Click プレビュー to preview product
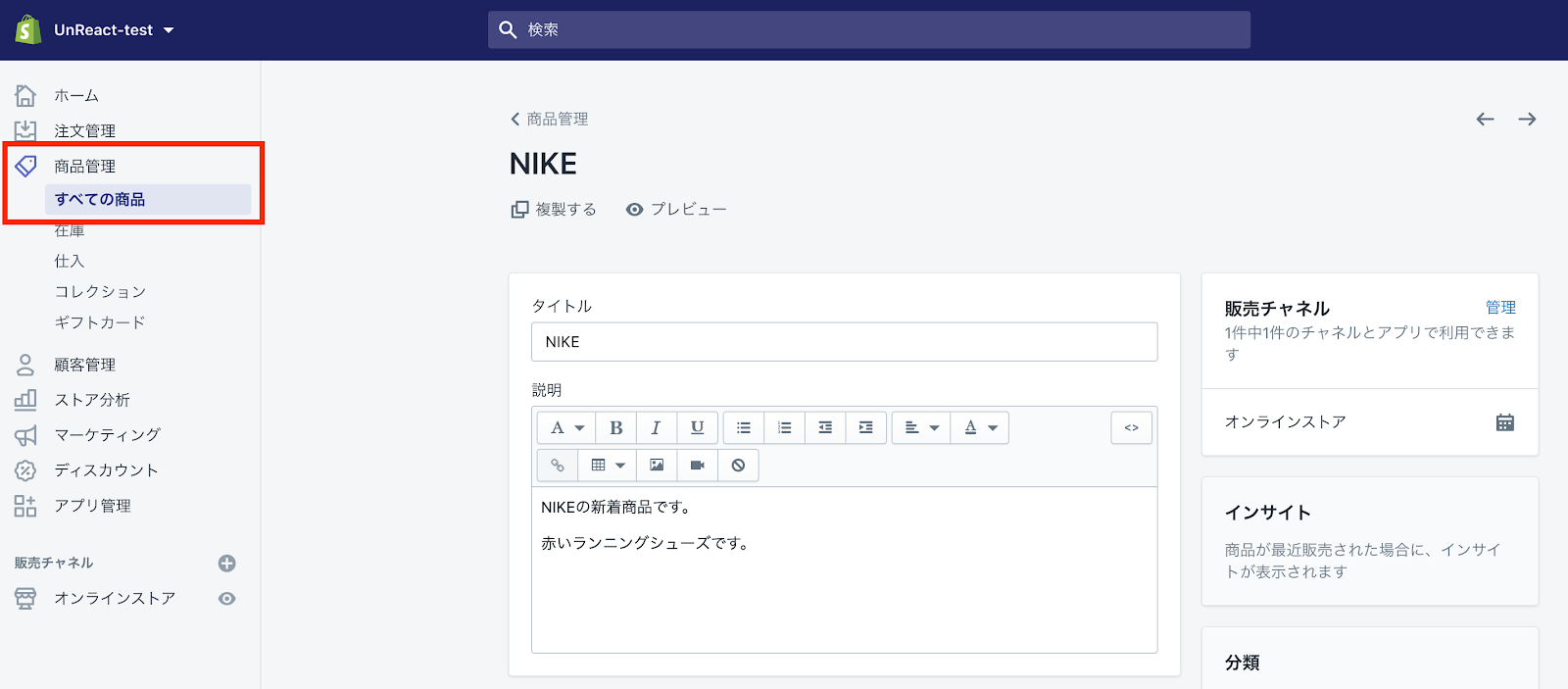Viewport: 1568px width, 689px height. click(x=676, y=209)
